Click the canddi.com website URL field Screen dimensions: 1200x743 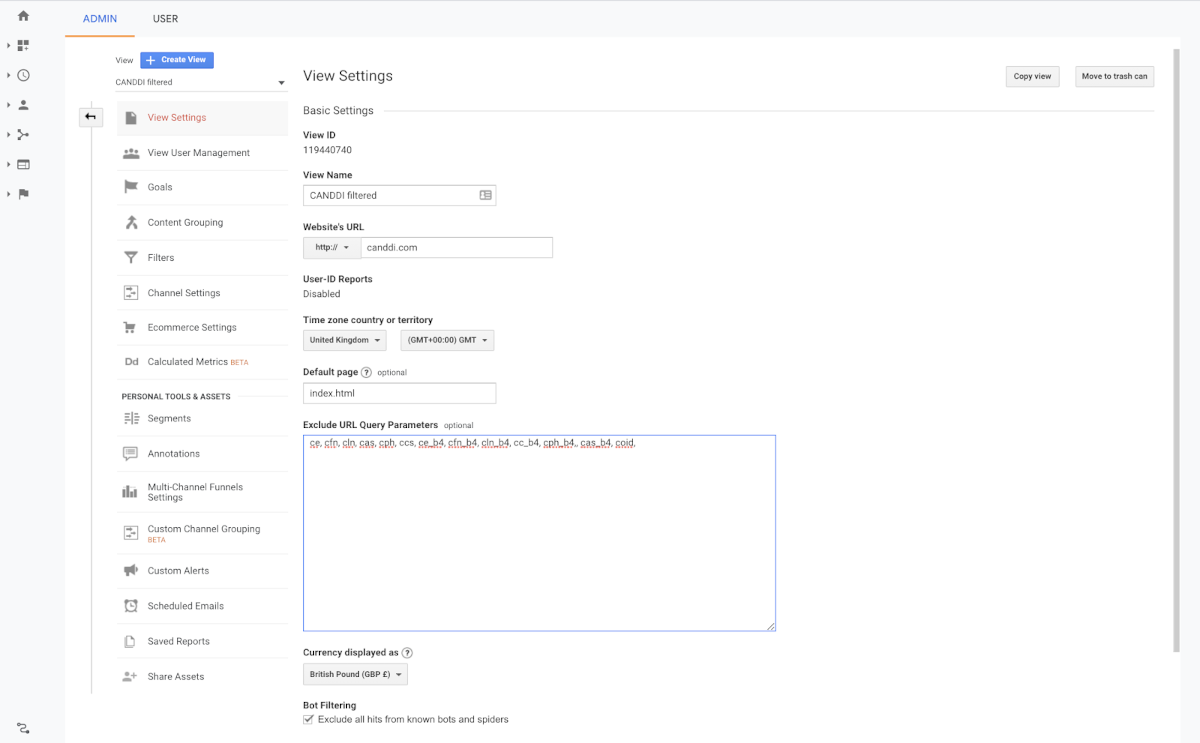coord(456,247)
